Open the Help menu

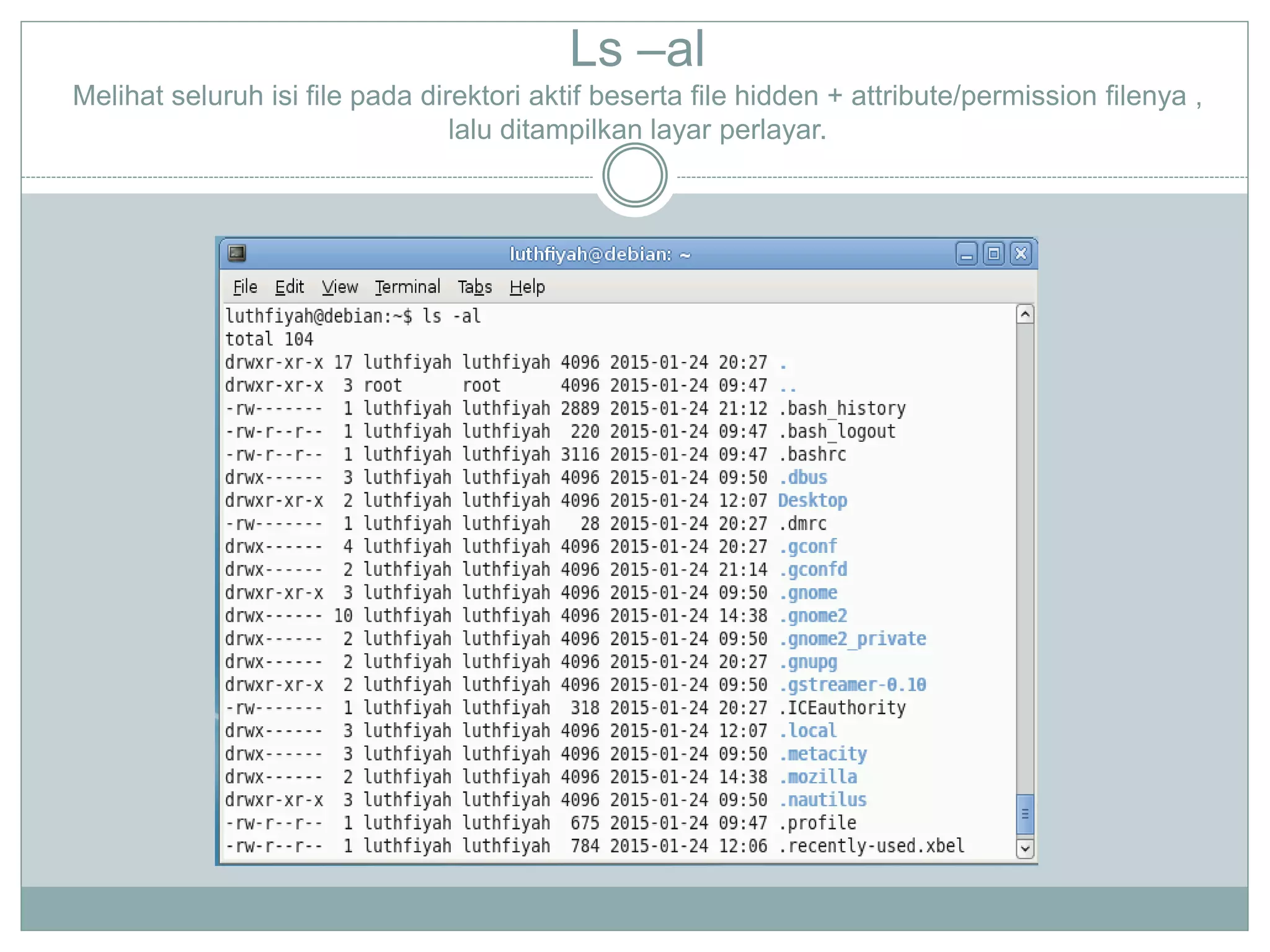point(527,287)
